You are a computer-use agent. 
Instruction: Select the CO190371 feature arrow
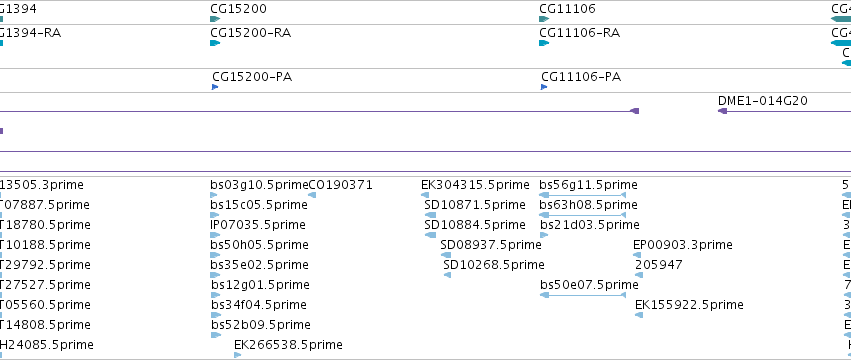click(313, 195)
